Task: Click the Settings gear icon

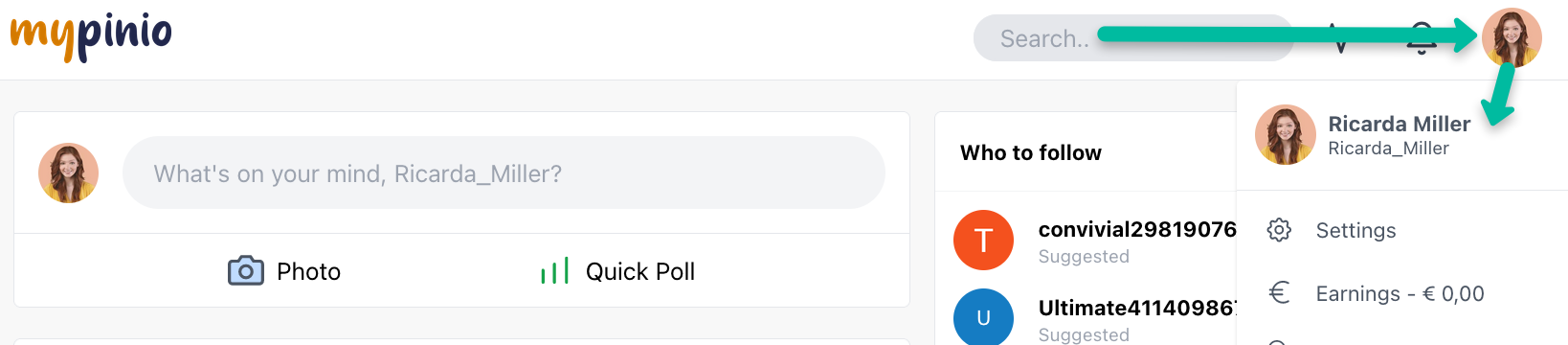Action: [1279, 230]
